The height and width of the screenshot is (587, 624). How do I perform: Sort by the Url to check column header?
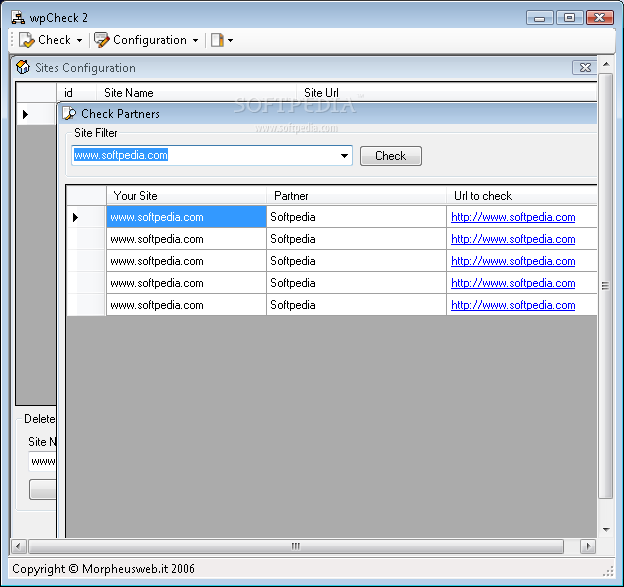522,195
